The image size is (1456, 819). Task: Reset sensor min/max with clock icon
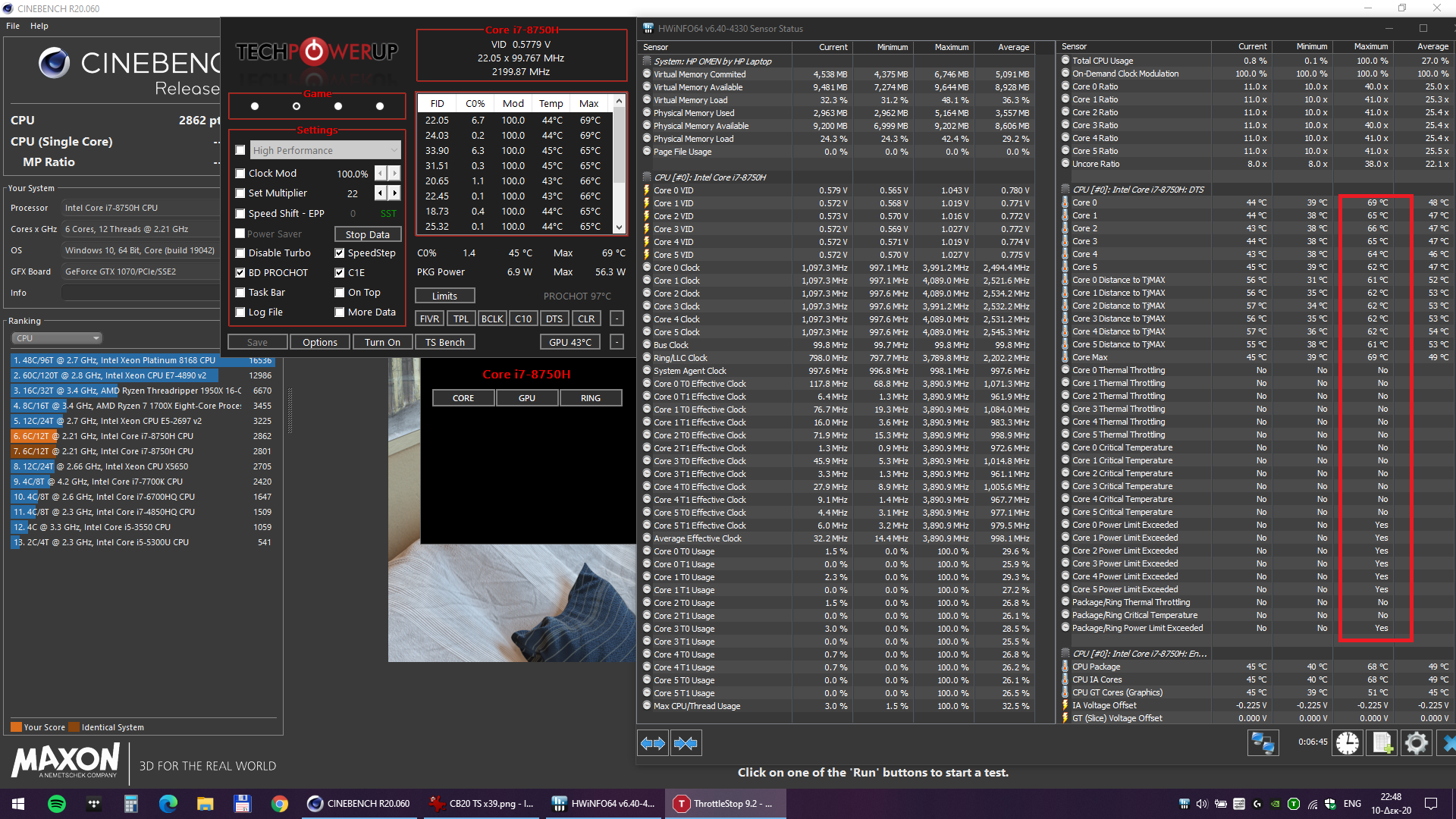[x=1348, y=743]
